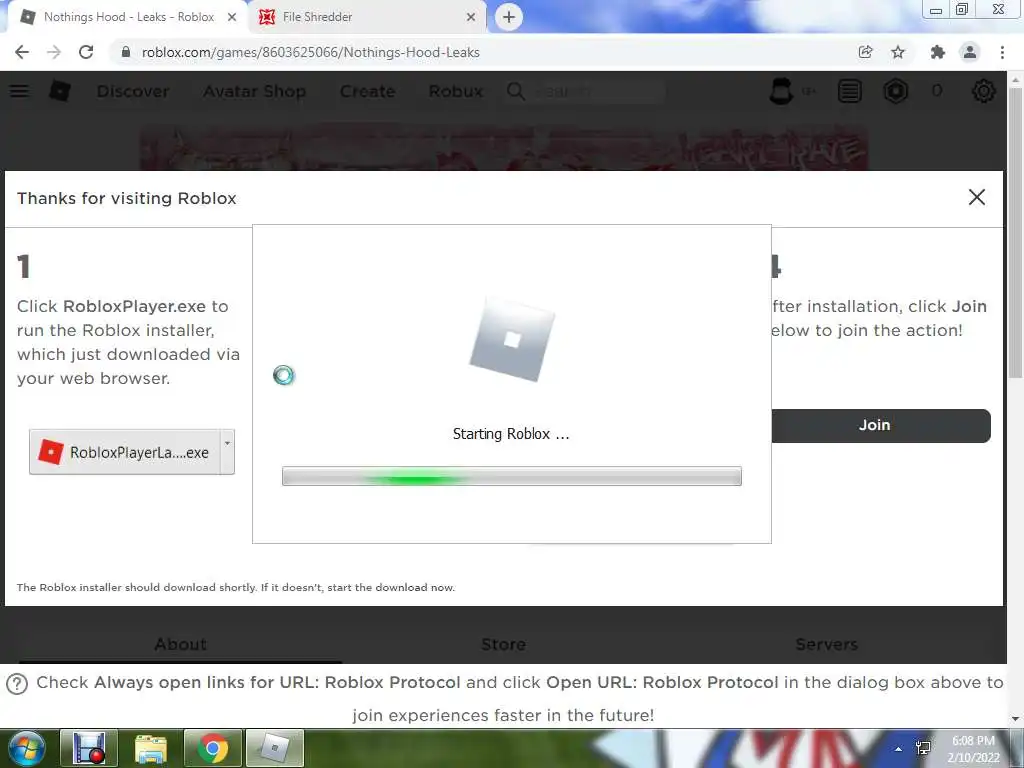
Task: Open the screen recorder taskbar icon
Action: click(89, 748)
